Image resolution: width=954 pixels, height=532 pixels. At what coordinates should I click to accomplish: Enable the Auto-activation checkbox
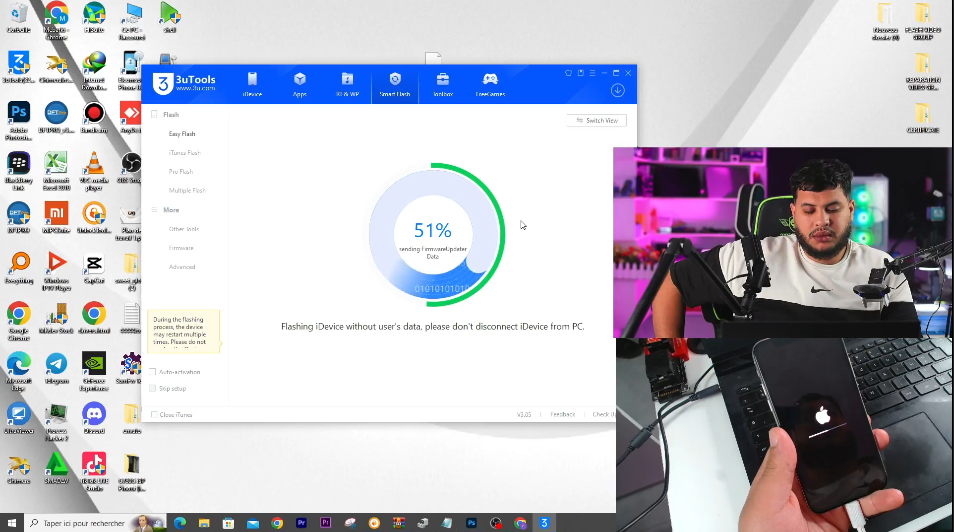[153, 371]
